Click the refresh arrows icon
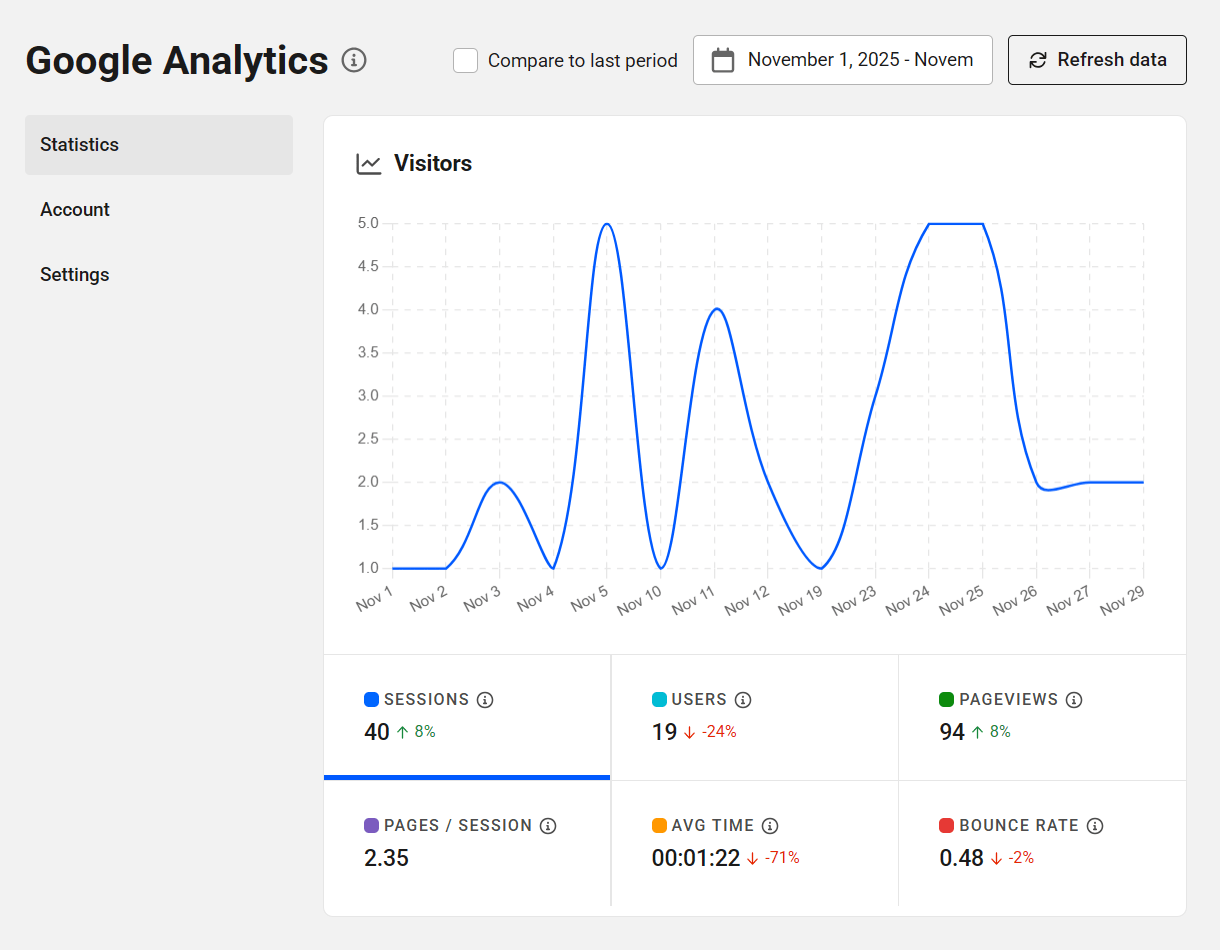 coord(1038,60)
